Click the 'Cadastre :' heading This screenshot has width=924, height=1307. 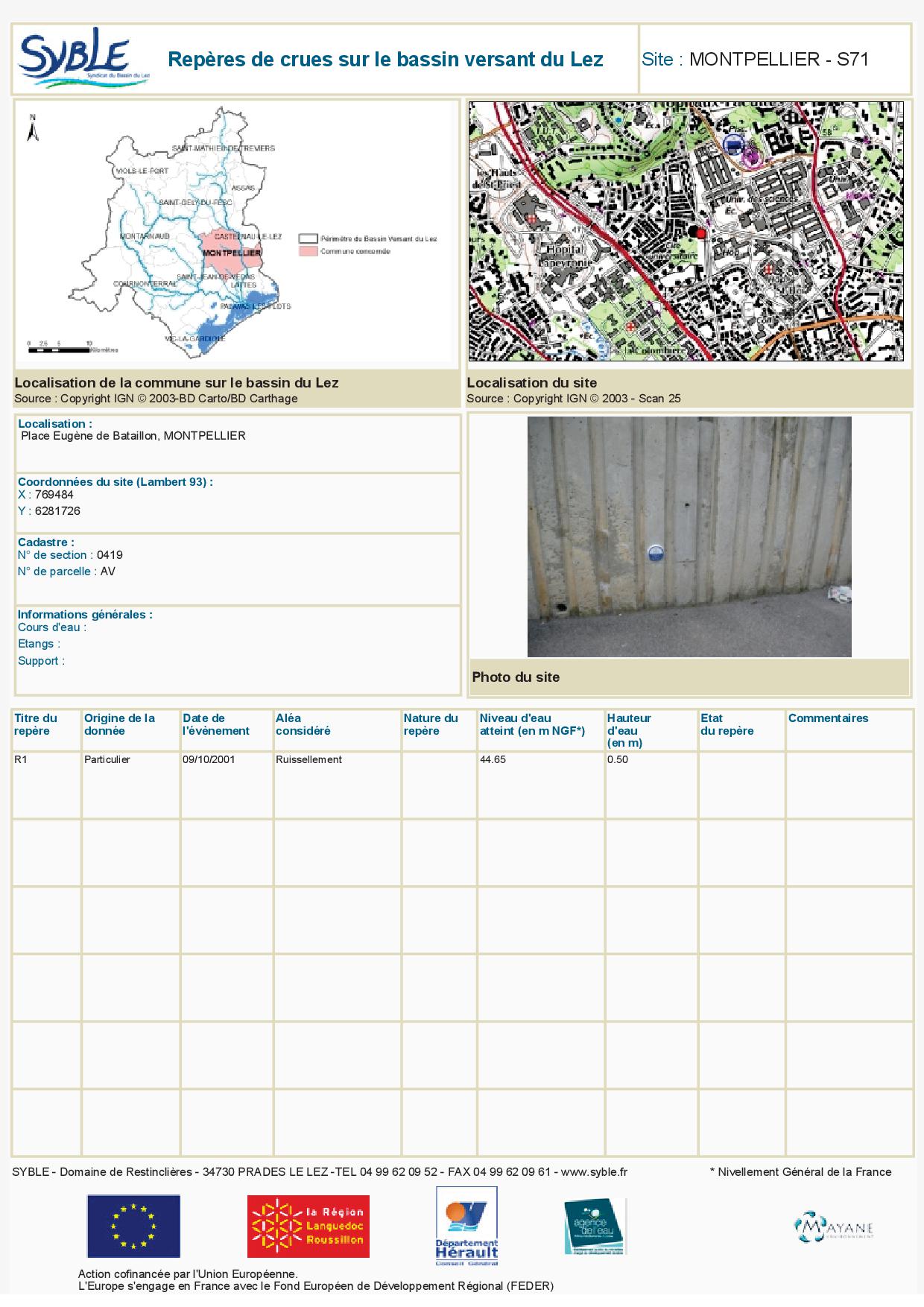(x=46, y=542)
